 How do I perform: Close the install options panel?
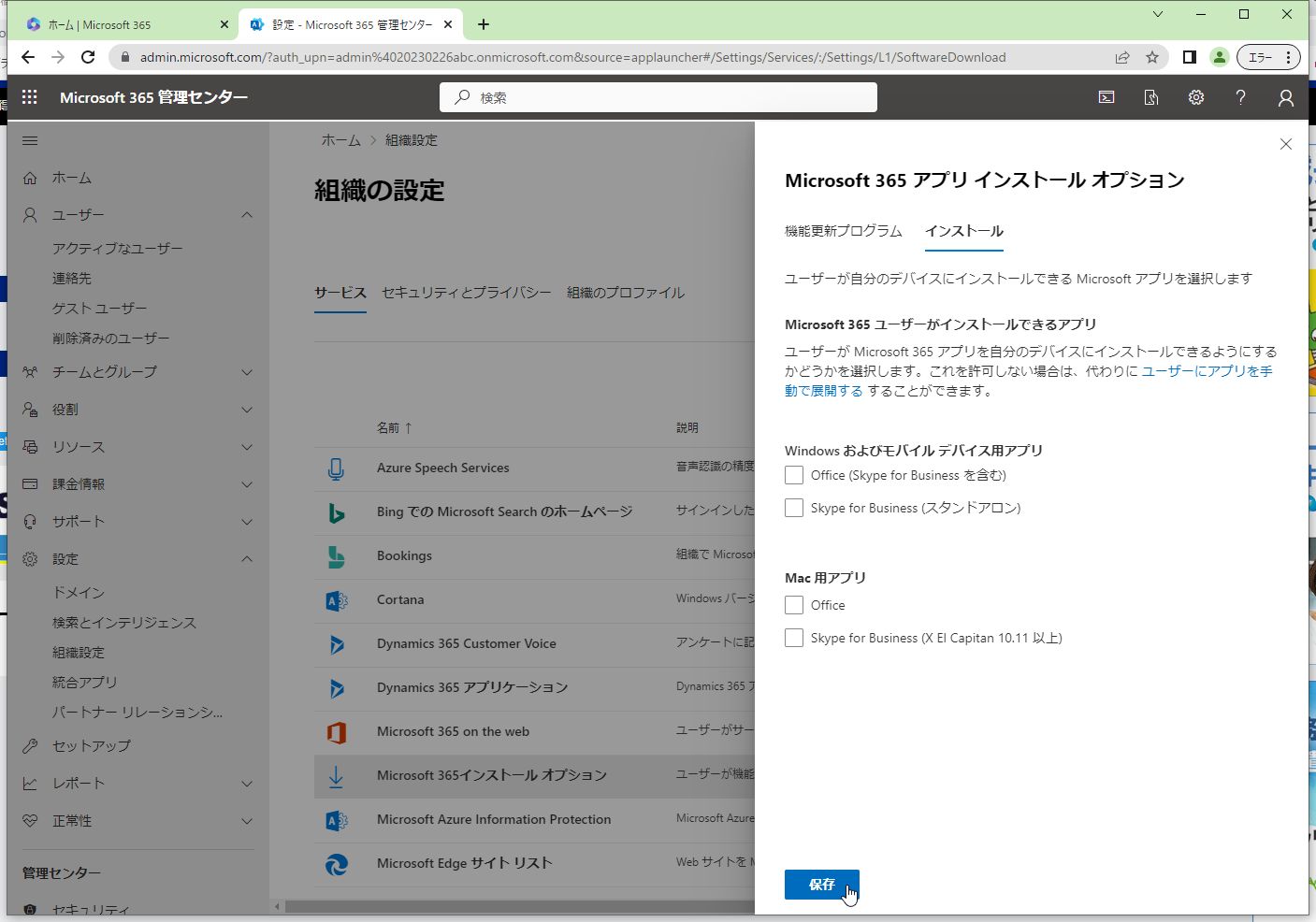[1286, 144]
